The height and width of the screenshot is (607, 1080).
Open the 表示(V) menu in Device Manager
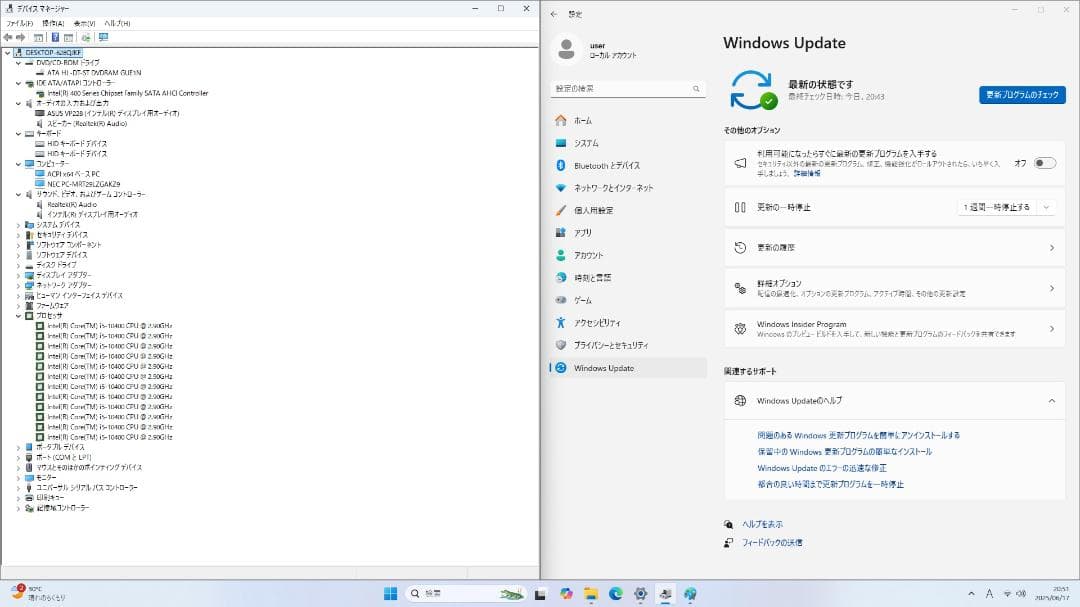(86, 22)
